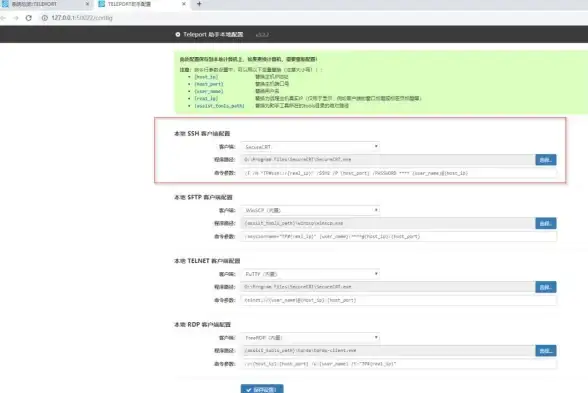Screen dimensions: 588x393
Task: Click the {assist_tools_path} variable text
Action: (219, 106)
